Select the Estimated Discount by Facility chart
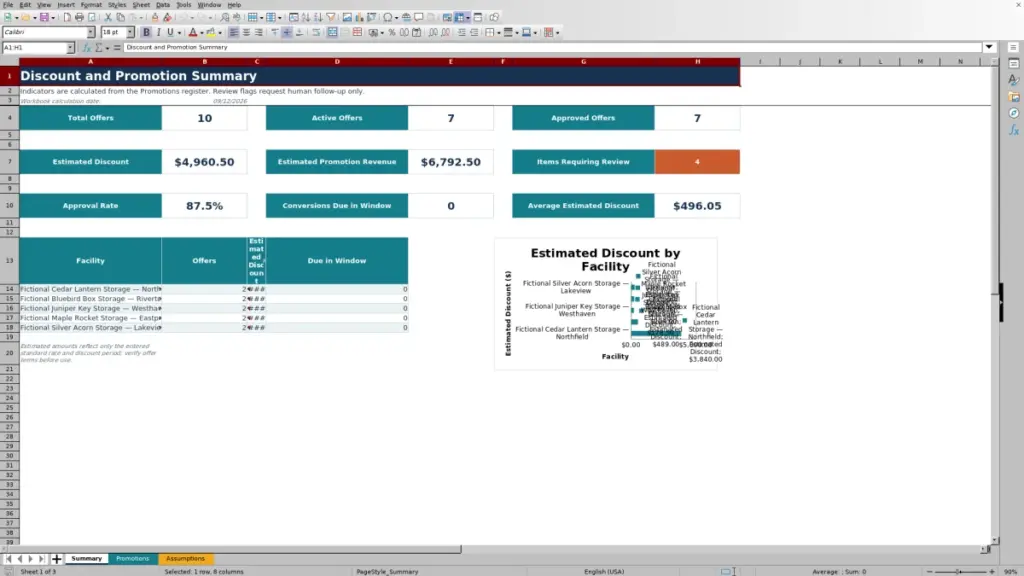The width and height of the screenshot is (1024, 576). (x=605, y=304)
